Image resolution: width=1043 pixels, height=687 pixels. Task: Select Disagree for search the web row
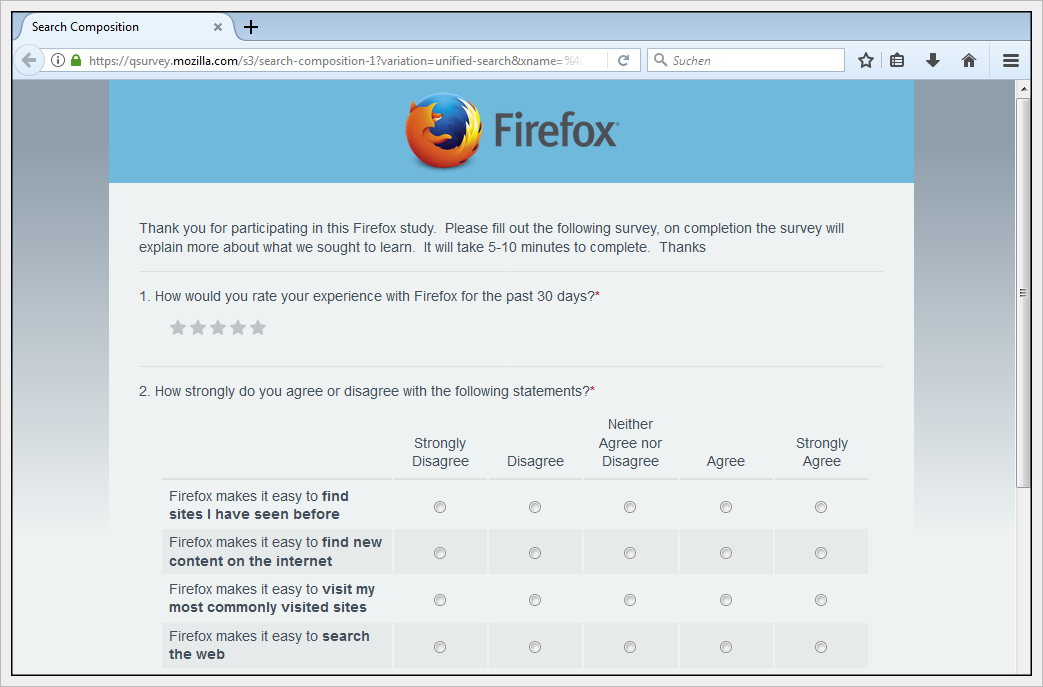coord(535,646)
